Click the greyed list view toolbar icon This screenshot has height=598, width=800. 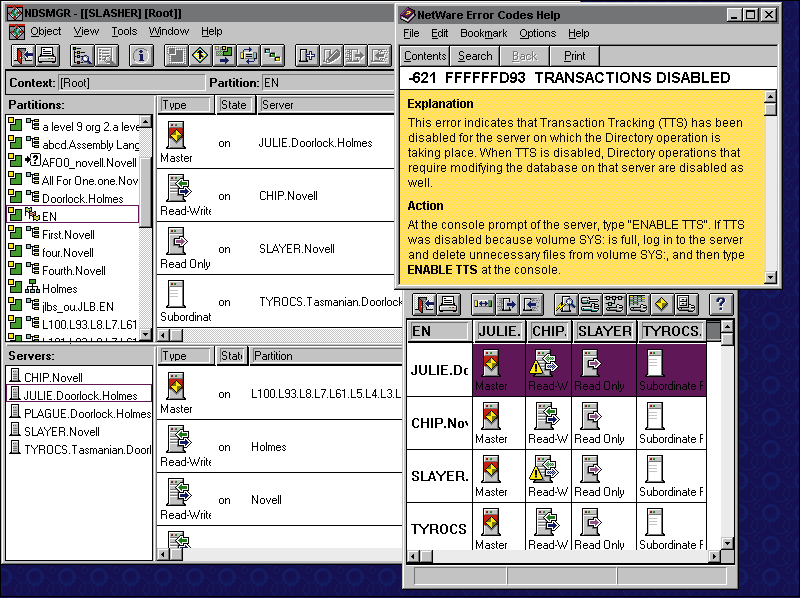tap(106, 56)
